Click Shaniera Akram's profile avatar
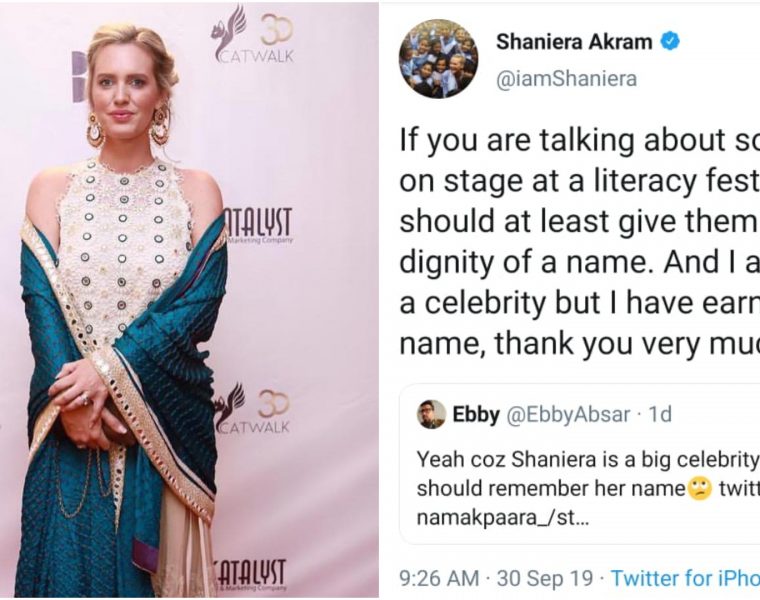760x600 pixels. coord(438,59)
